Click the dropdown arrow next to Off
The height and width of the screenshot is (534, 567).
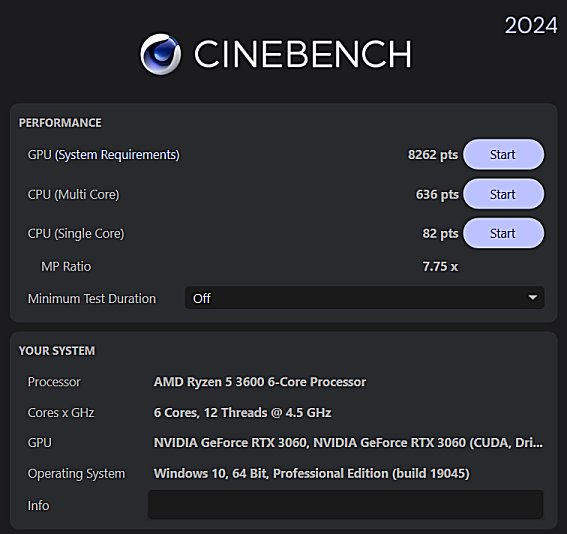click(x=532, y=298)
